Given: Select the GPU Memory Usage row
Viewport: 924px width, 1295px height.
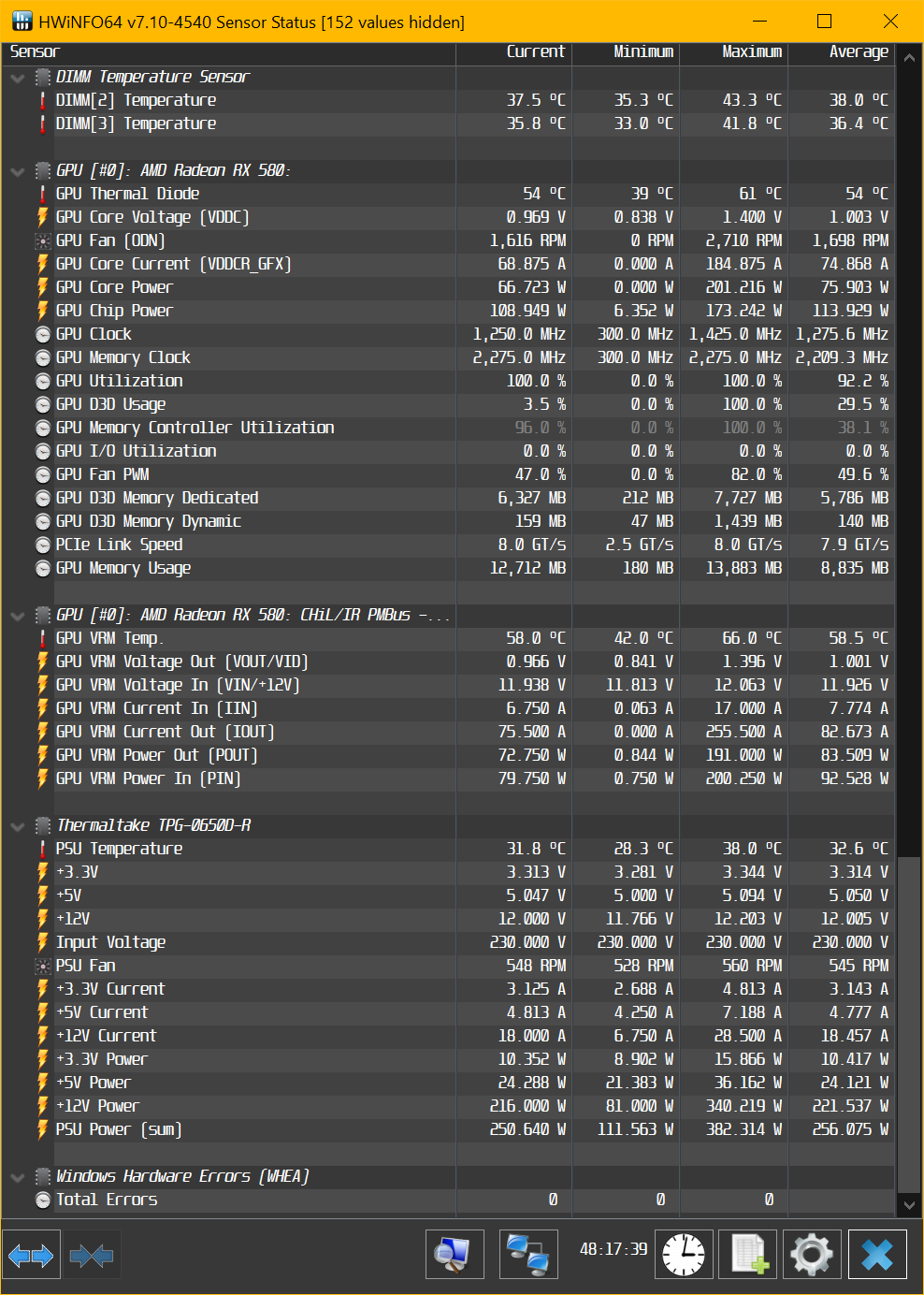Looking at the screenshot, I should tap(123, 568).
